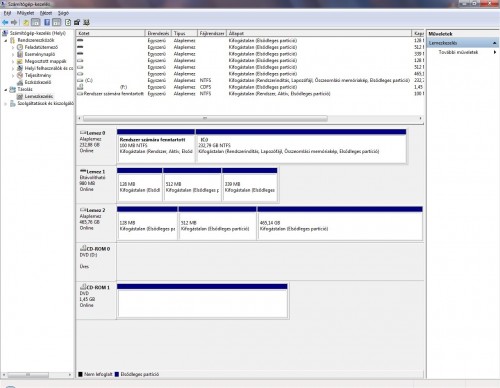Image resolution: width=500 pixels, height=388 pixels.
Task: Sort by the Fájlrendszer column header
Action: 212,33
